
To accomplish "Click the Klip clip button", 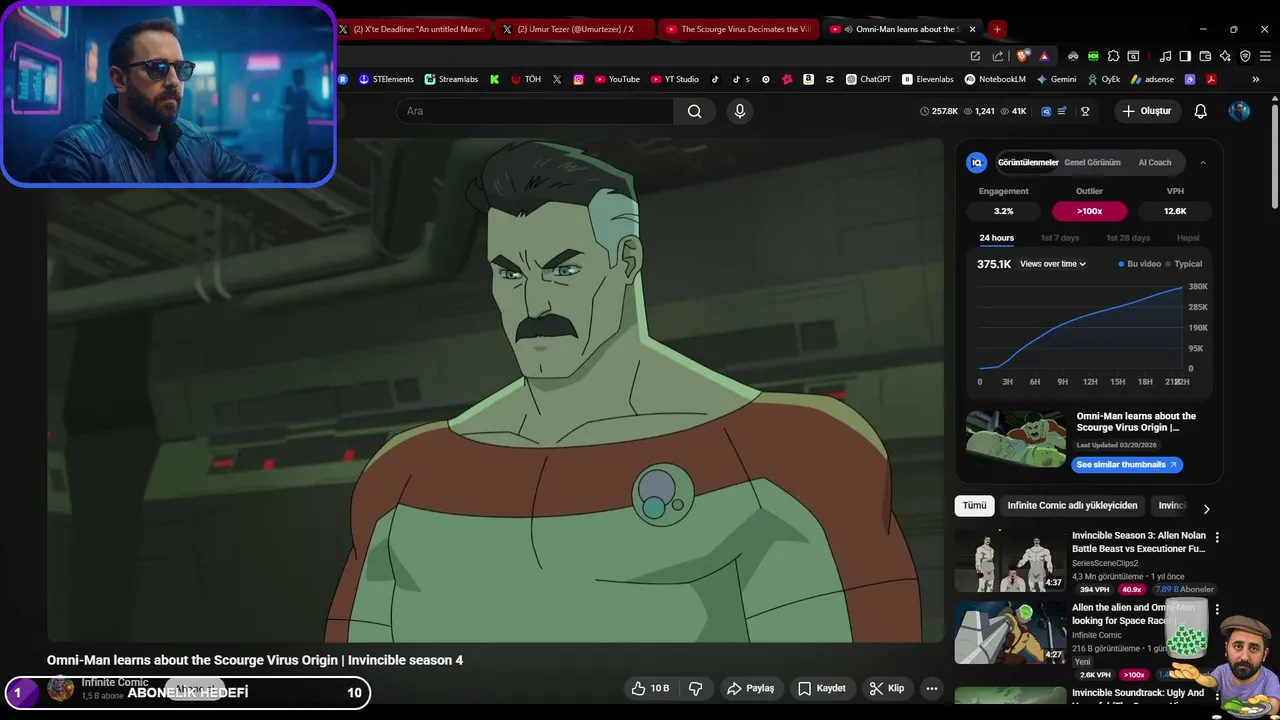I will [x=887, y=688].
